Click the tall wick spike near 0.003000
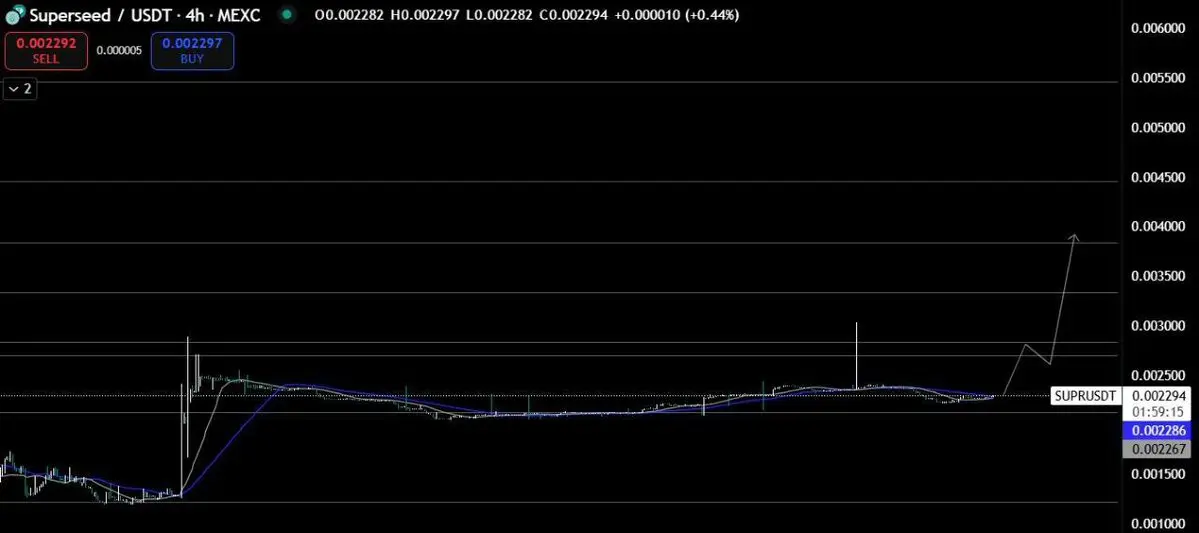Viewport: 1199px width, 533px height. tap(856, 356)
